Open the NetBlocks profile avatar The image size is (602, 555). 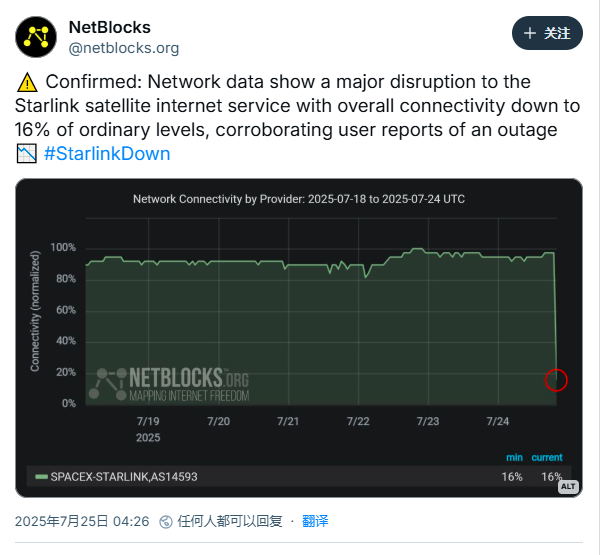point(36,37)
